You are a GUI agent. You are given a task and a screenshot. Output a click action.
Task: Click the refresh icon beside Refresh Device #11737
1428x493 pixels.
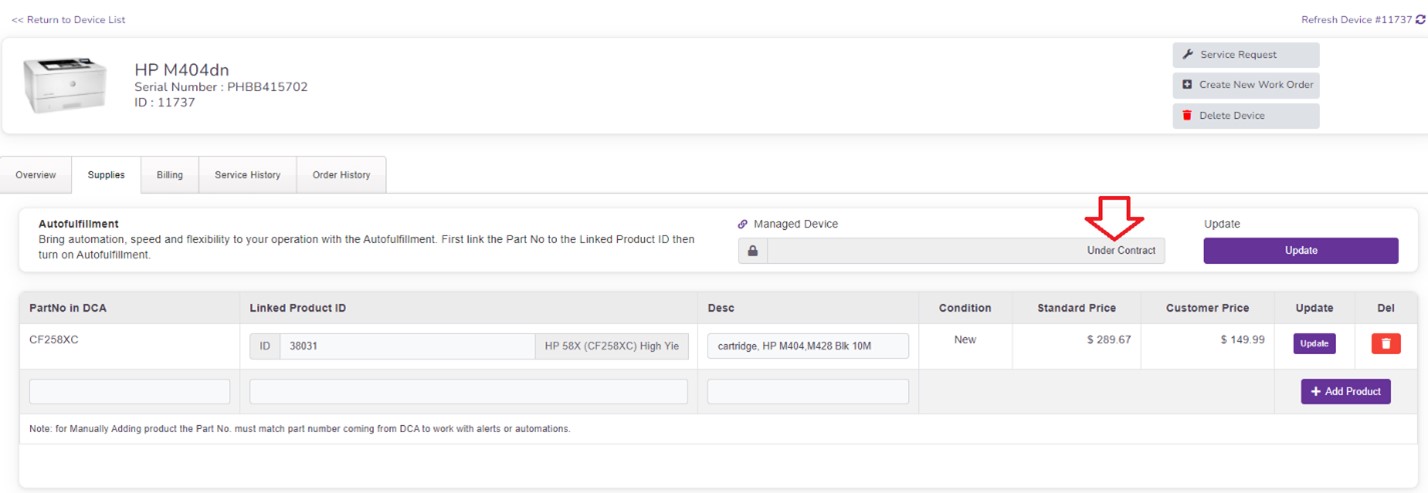(x=1420, y=19)
